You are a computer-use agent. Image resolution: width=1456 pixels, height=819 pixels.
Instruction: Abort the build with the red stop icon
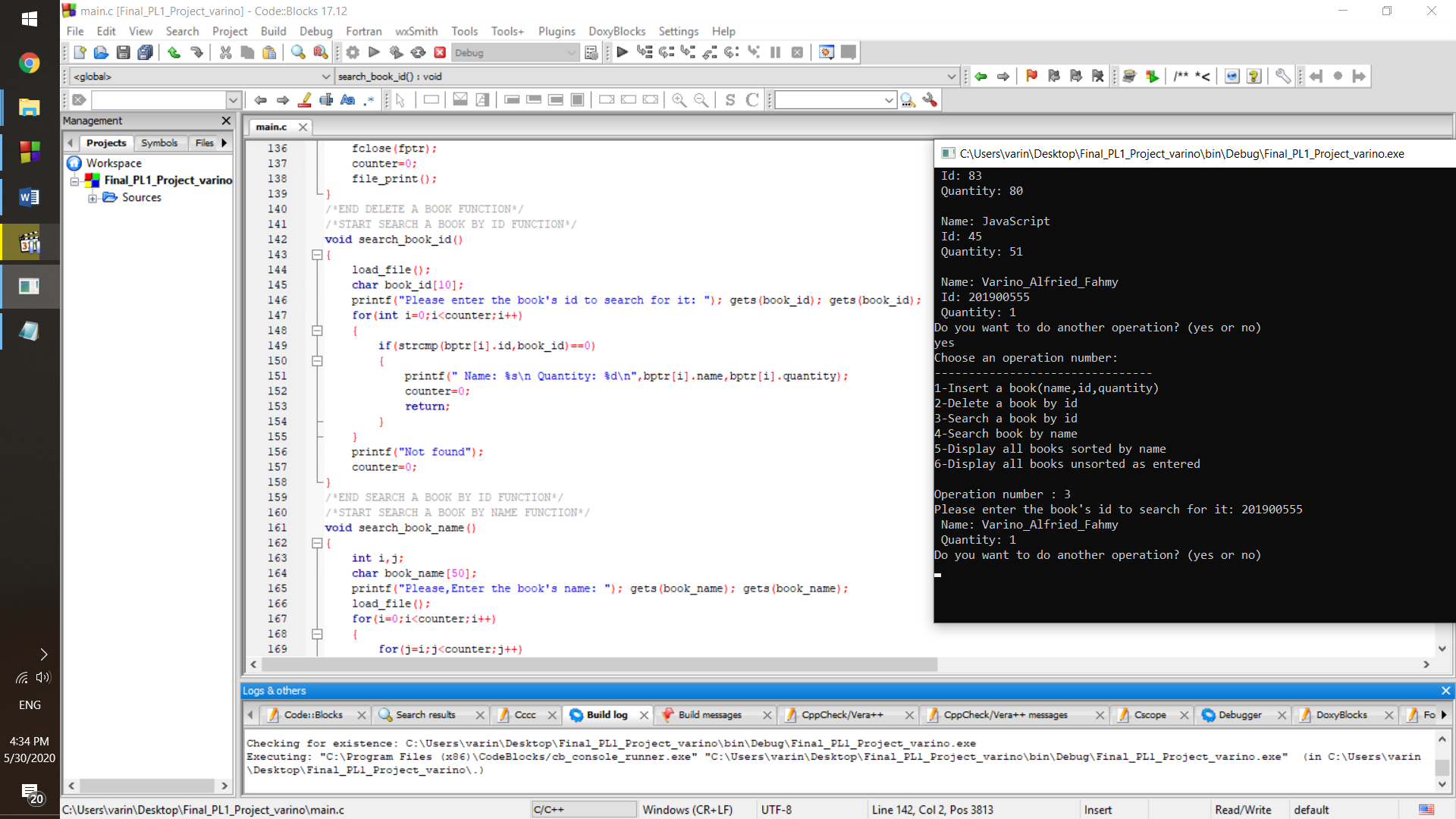[x=440, y=52]
